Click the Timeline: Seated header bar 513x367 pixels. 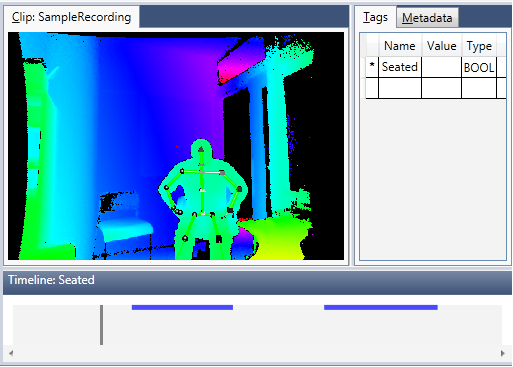point(257,280)
